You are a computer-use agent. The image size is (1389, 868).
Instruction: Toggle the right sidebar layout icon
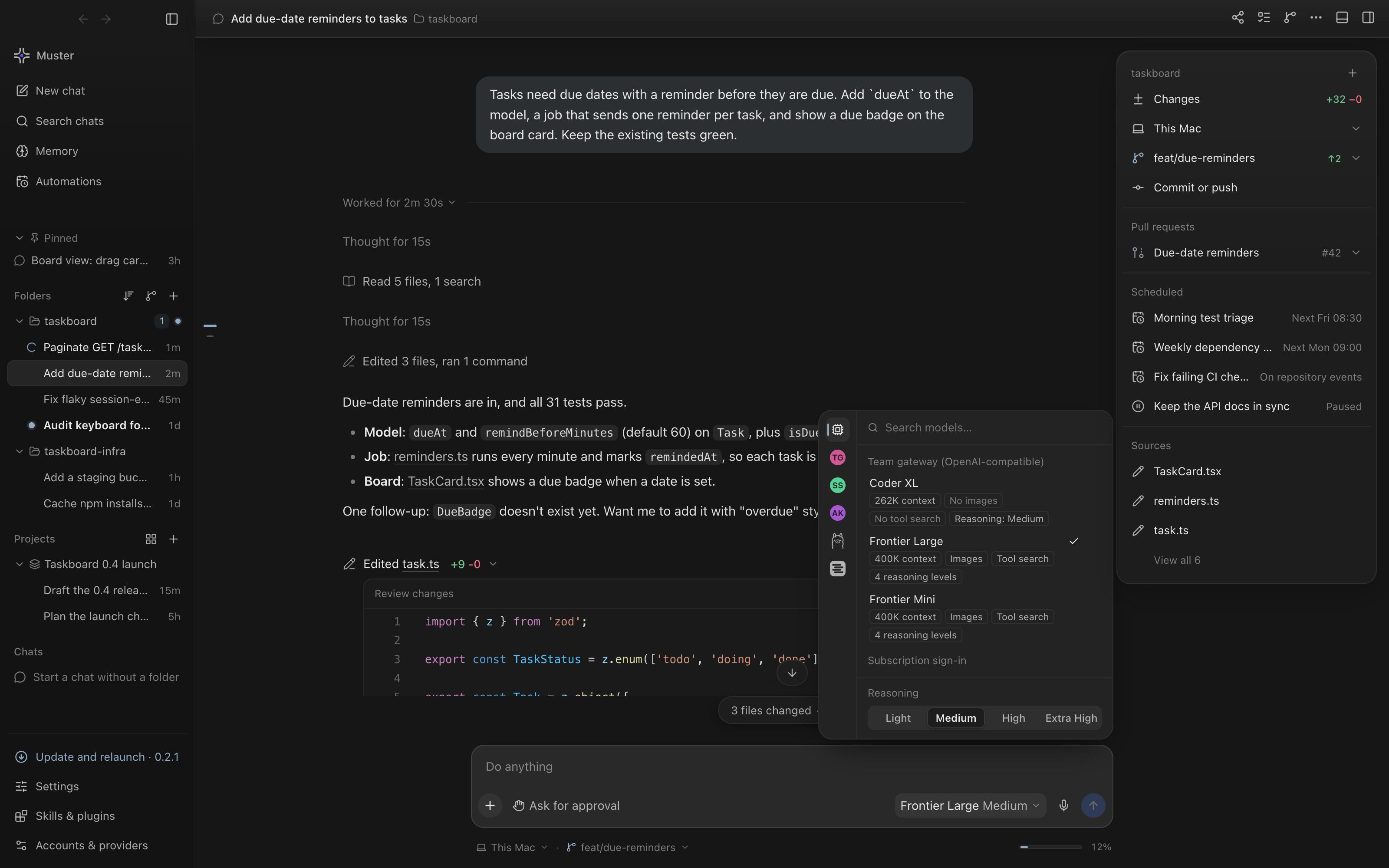[x=1368, y=18]
